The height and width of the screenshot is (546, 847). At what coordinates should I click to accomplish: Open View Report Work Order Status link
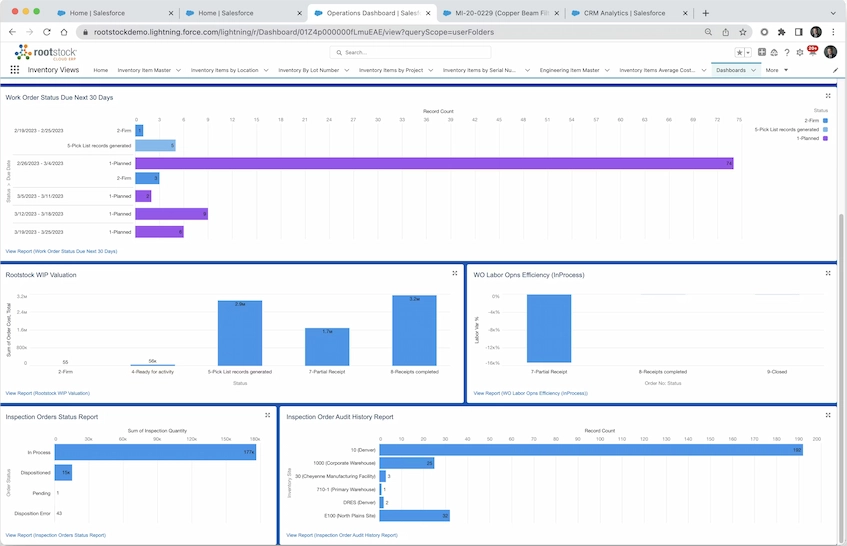coord(61,251)
